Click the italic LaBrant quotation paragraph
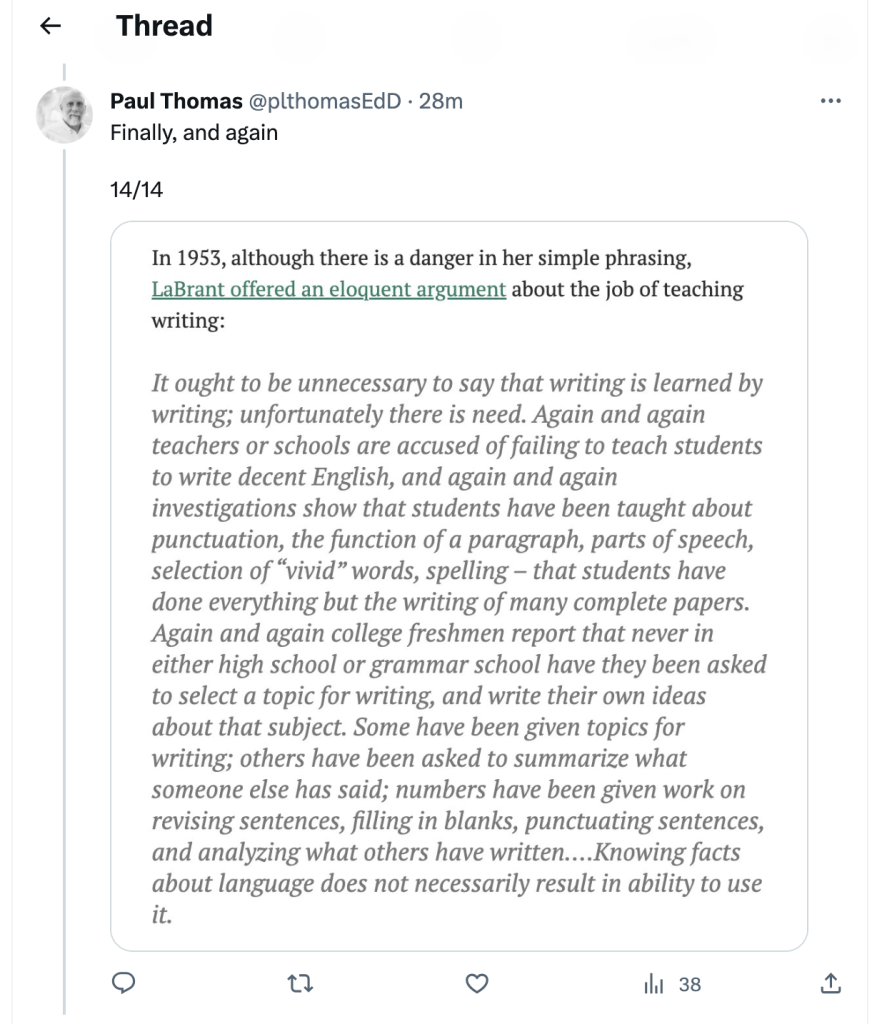Image resolution: width=877 pixels, height=1024 pixels. pyautogui.click(x=458, y=650)
